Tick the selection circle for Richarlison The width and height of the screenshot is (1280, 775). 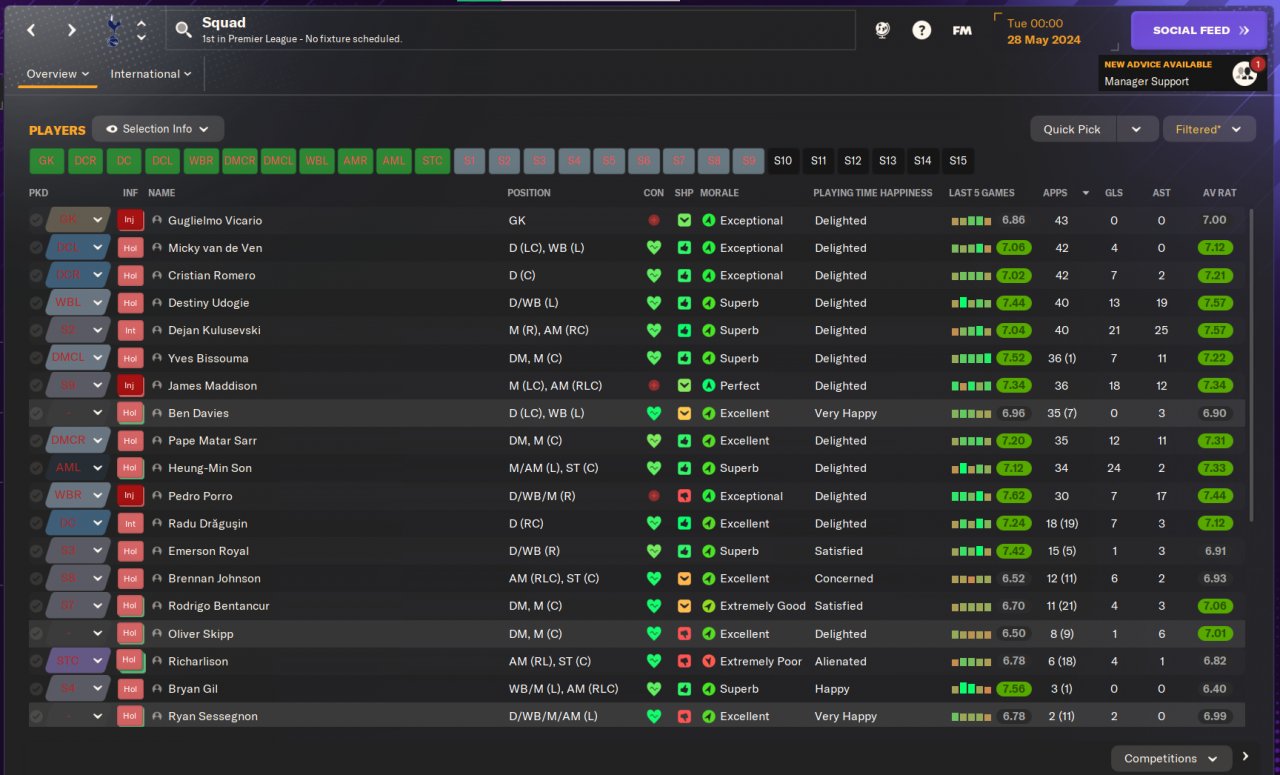(36, 661)
